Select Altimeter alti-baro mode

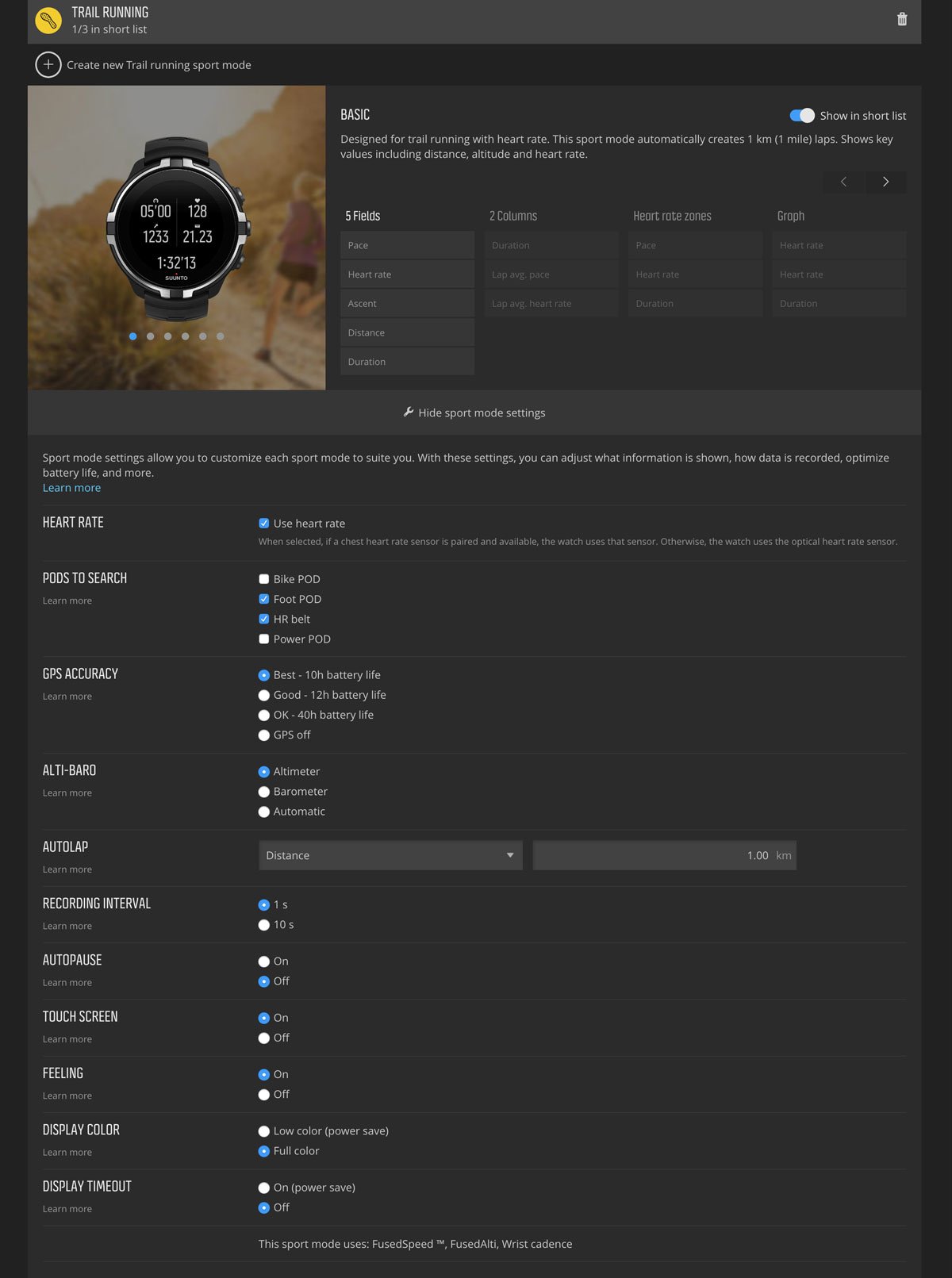click(263, 771)
